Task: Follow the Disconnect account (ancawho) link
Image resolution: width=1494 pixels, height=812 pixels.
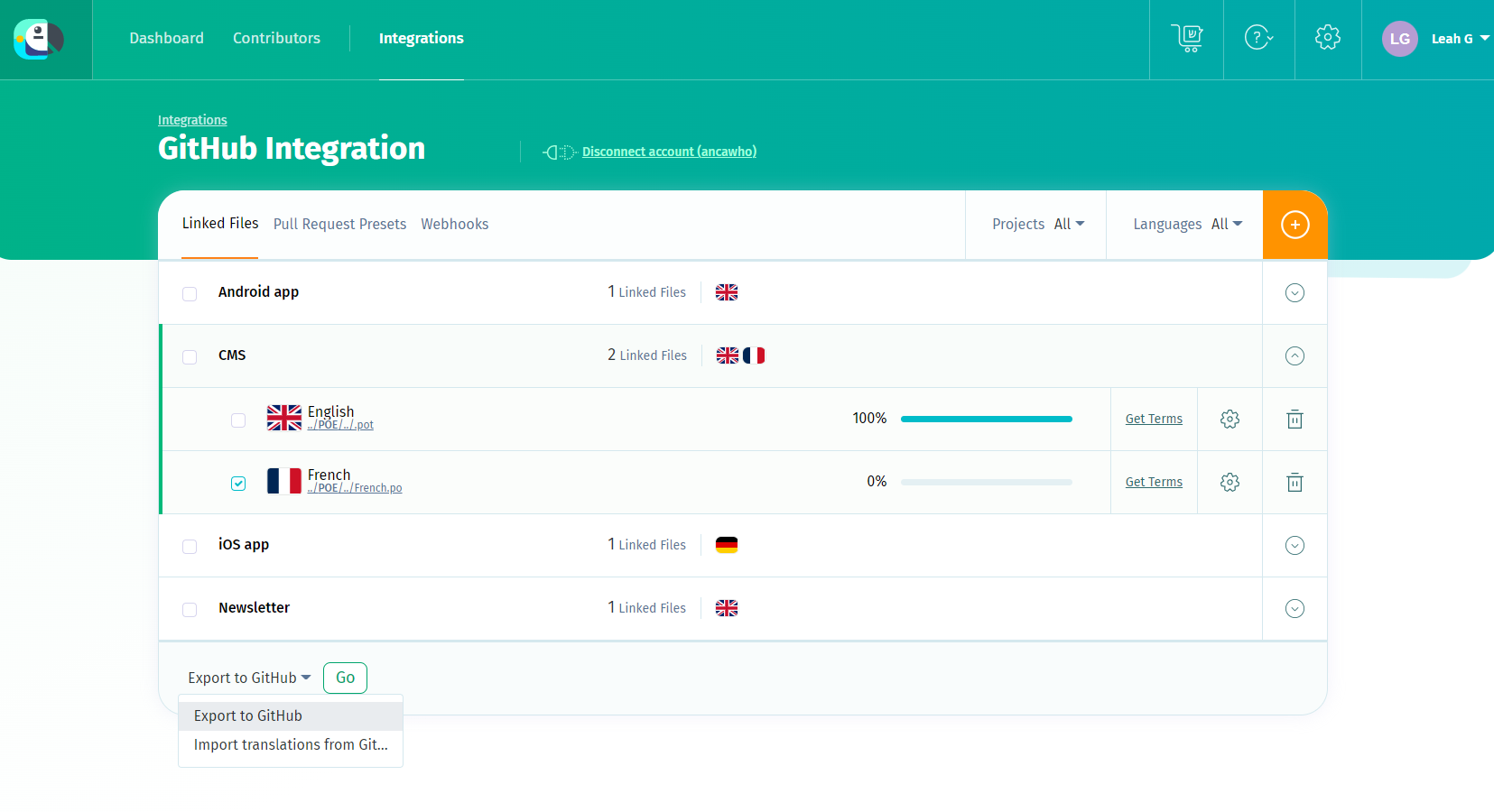Action: (669, 152)
